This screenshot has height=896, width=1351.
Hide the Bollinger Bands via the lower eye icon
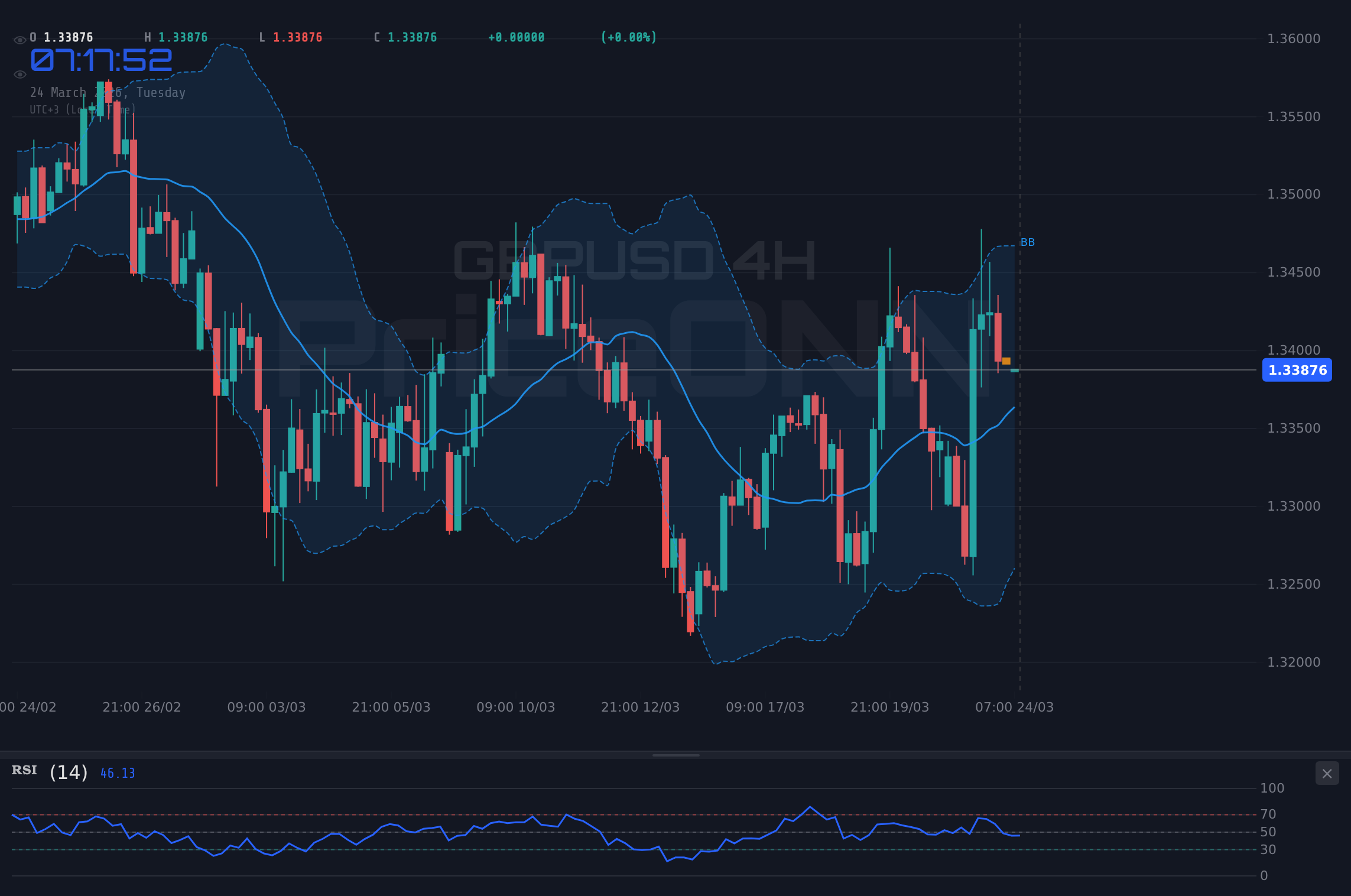click(x=20, y=74)
